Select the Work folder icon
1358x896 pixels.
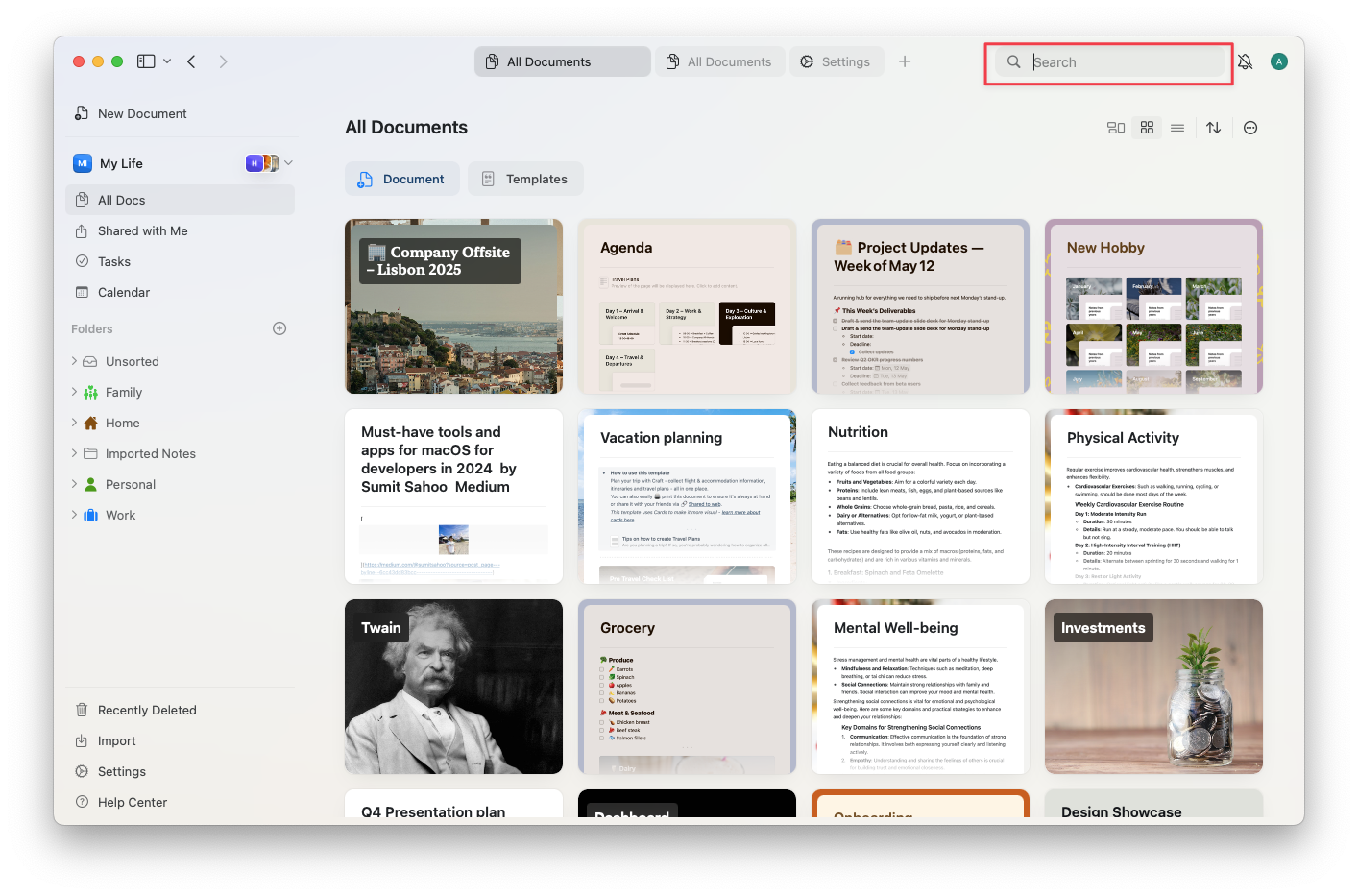tap(90, 515)
